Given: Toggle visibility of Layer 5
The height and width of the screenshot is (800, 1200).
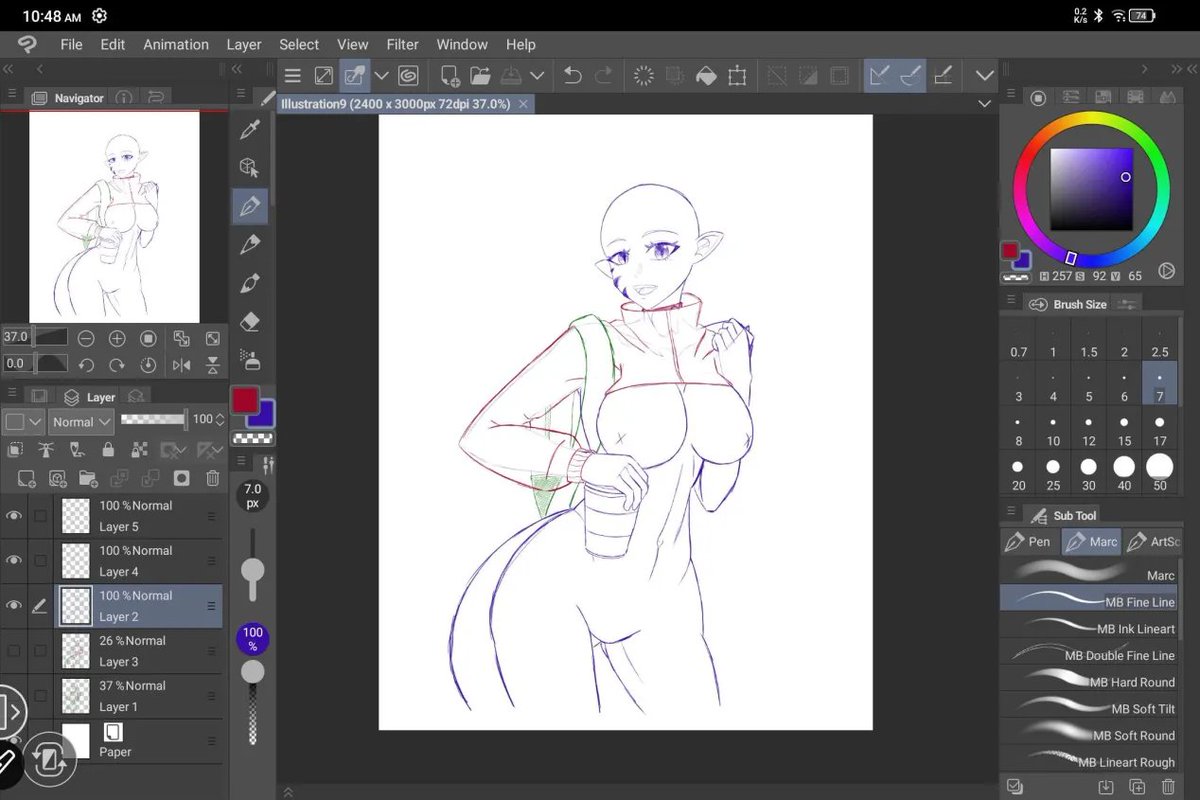Looking at the screenshot, I should point(13,515).
